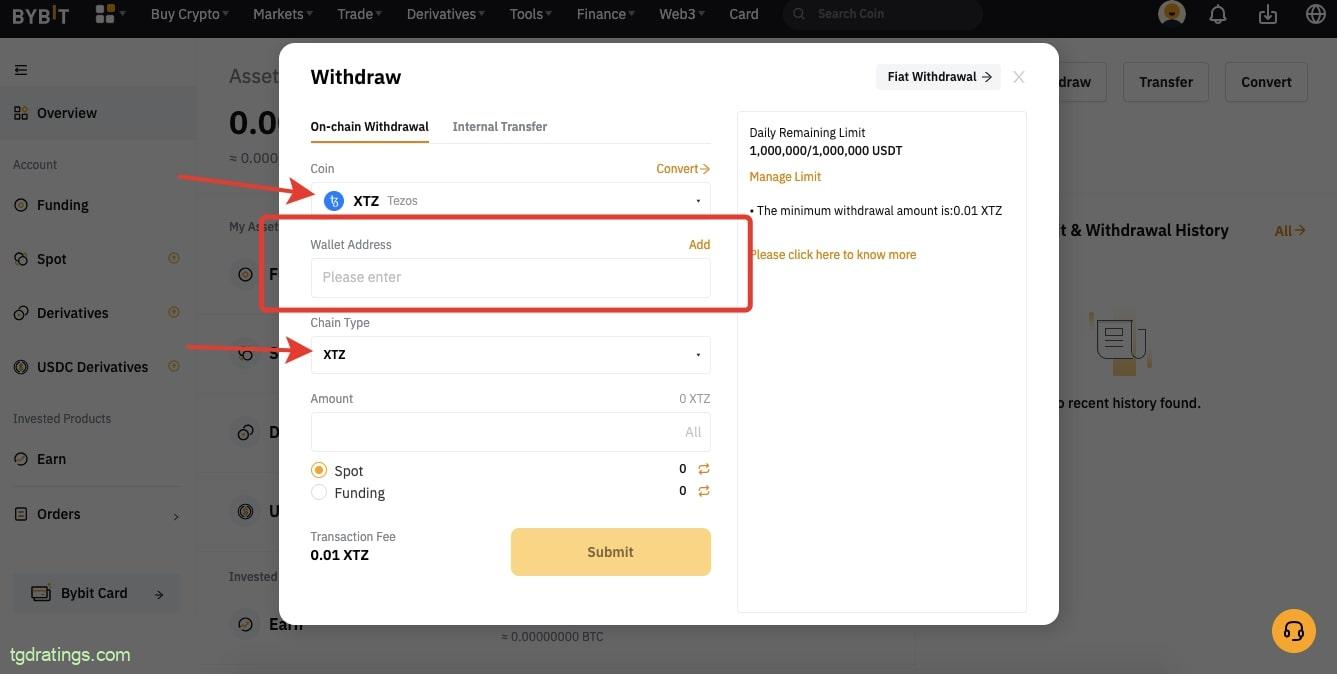Open the customer support headset icon
The width and height of the screenshot is (1337, 674).
(x=1293, y=631)
